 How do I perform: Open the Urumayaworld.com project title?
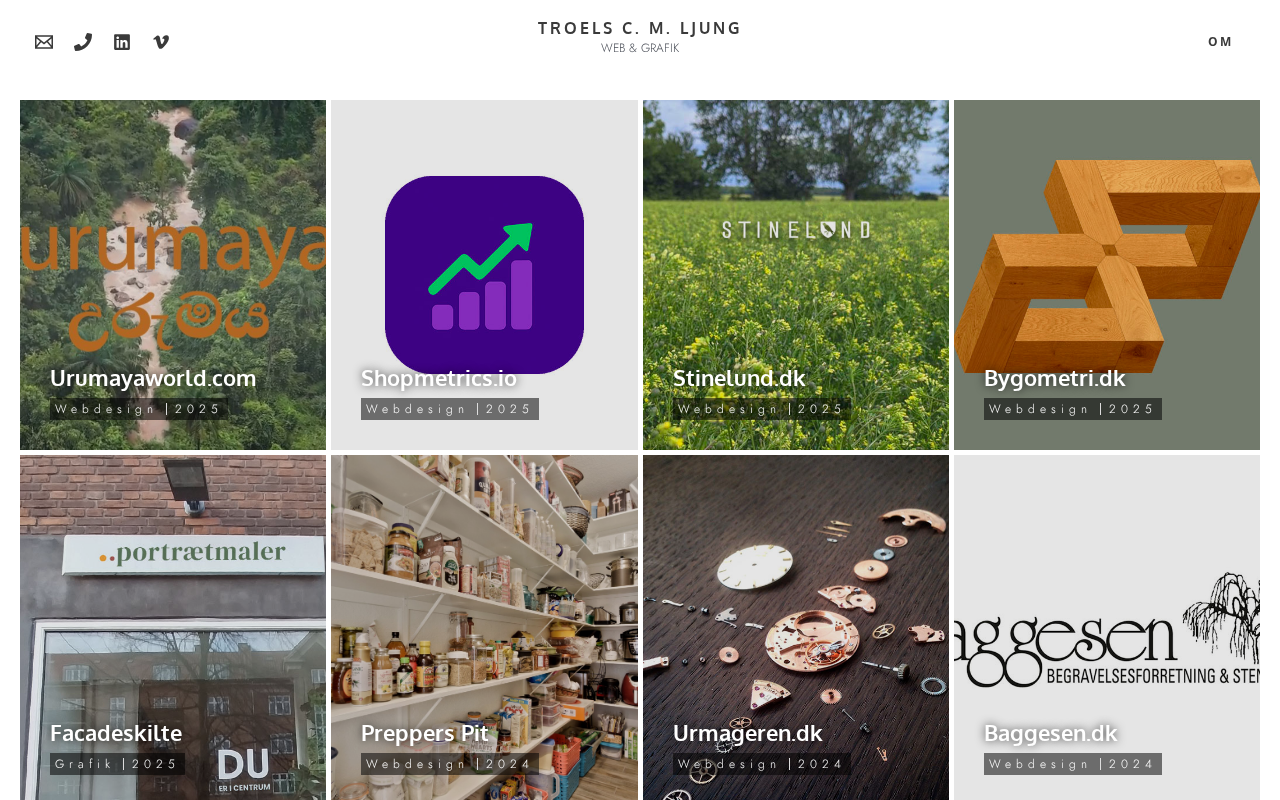tap(153, 378)
